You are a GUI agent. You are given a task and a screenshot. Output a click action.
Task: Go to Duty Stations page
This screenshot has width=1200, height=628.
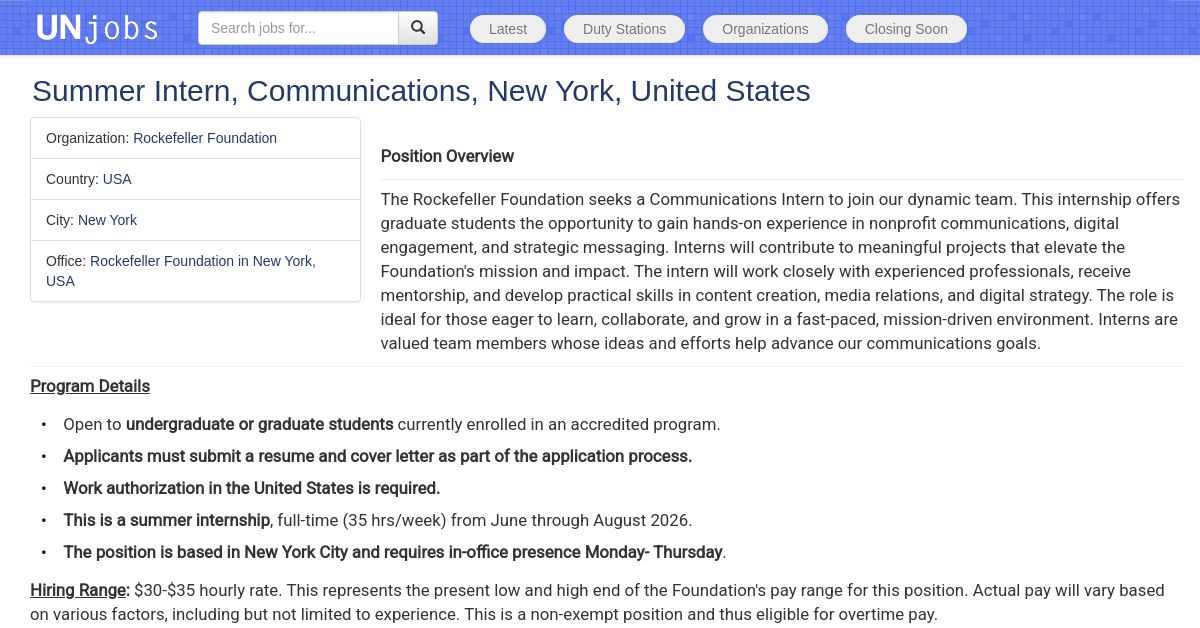pyautogui.click(x=624, y=29)
